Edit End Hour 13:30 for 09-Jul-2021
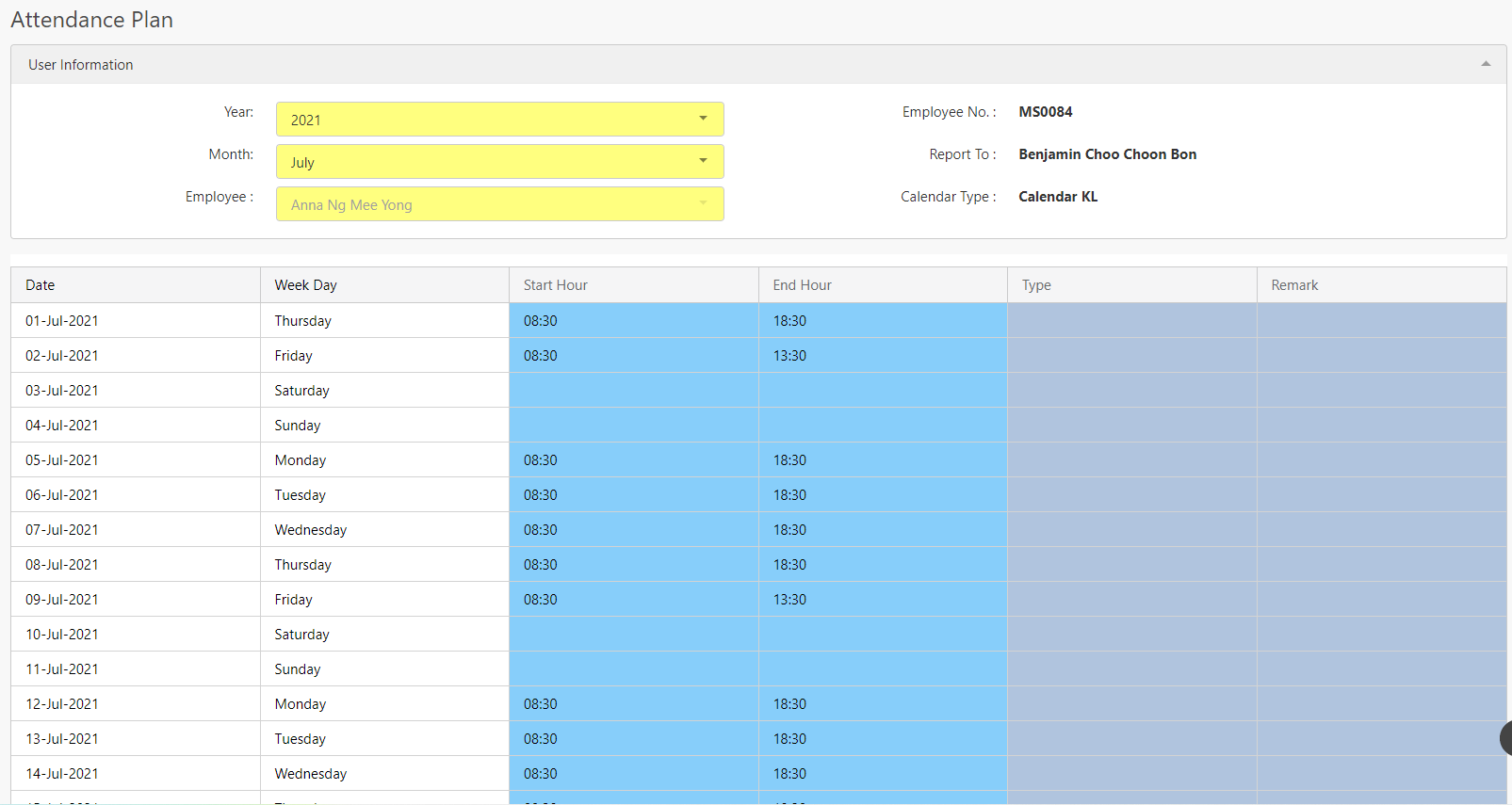This screenshot has width=1512, height=805. coord(883,600)
